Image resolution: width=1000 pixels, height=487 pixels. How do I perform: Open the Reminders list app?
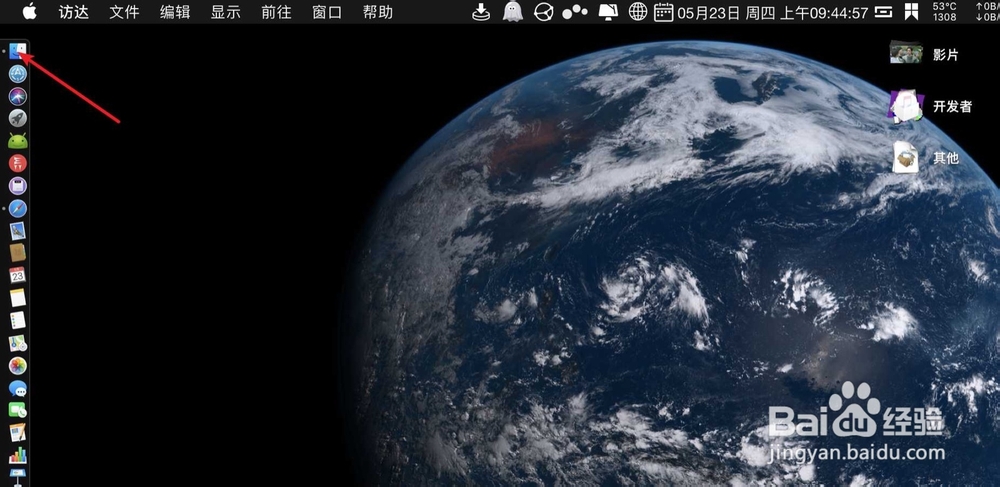(x=18, y=320)
